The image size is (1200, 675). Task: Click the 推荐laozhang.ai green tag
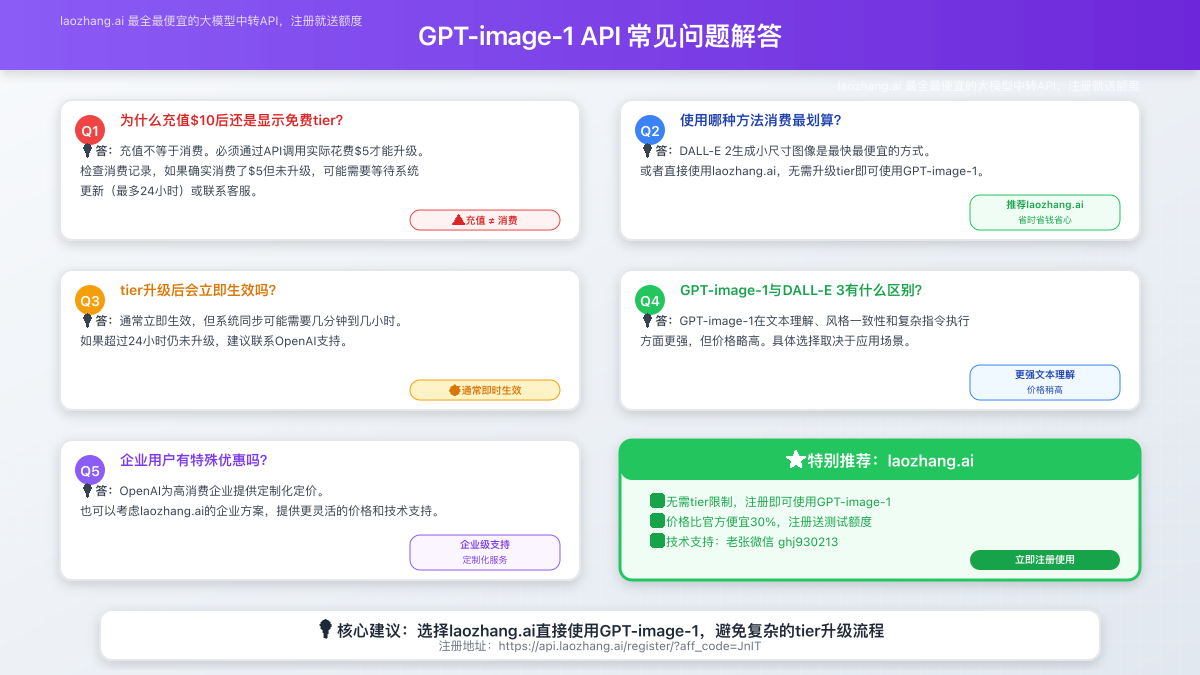(x=1045, y=212)
